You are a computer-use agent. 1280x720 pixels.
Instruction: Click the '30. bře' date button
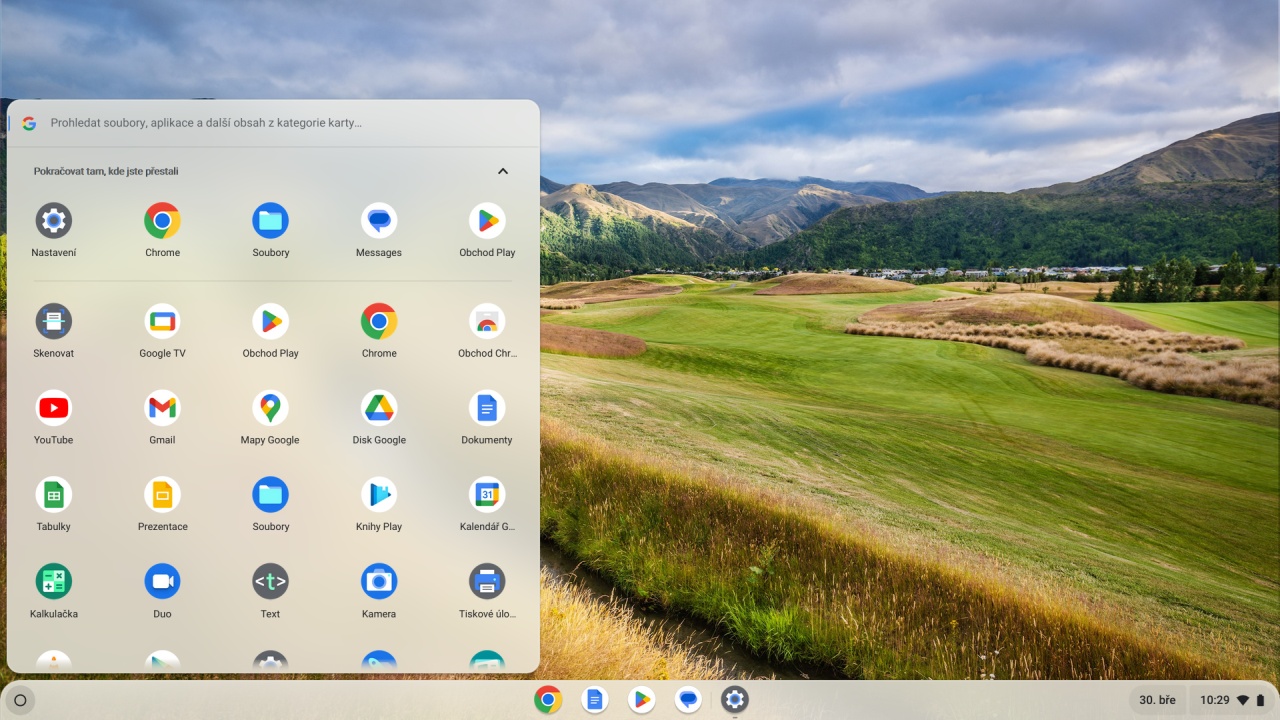coord(1157,700)
